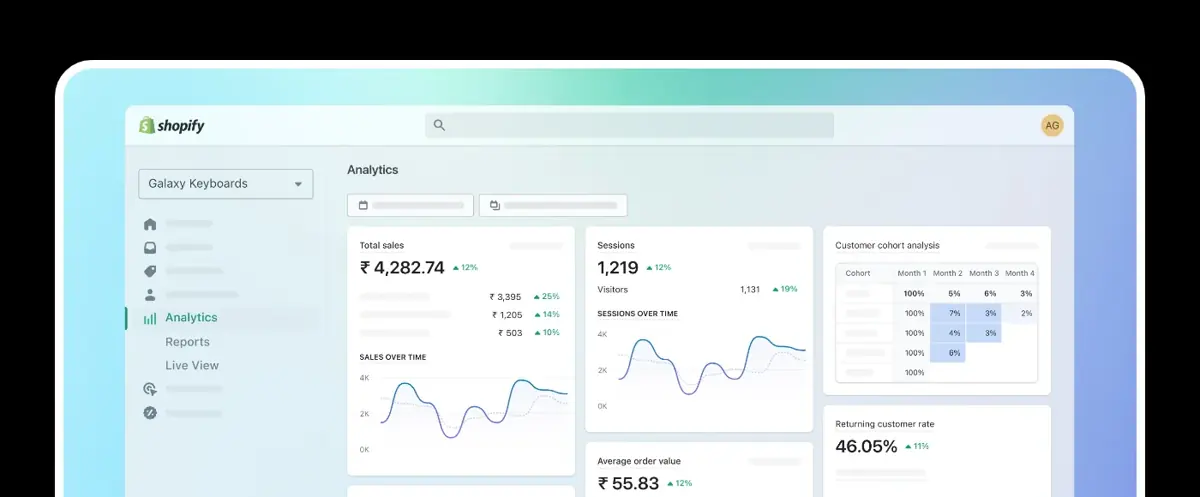Image resolution: width=1200 pixels, height=497 pixels.
Task: Click the compare icon in comparison button
Action: [495, 205]
